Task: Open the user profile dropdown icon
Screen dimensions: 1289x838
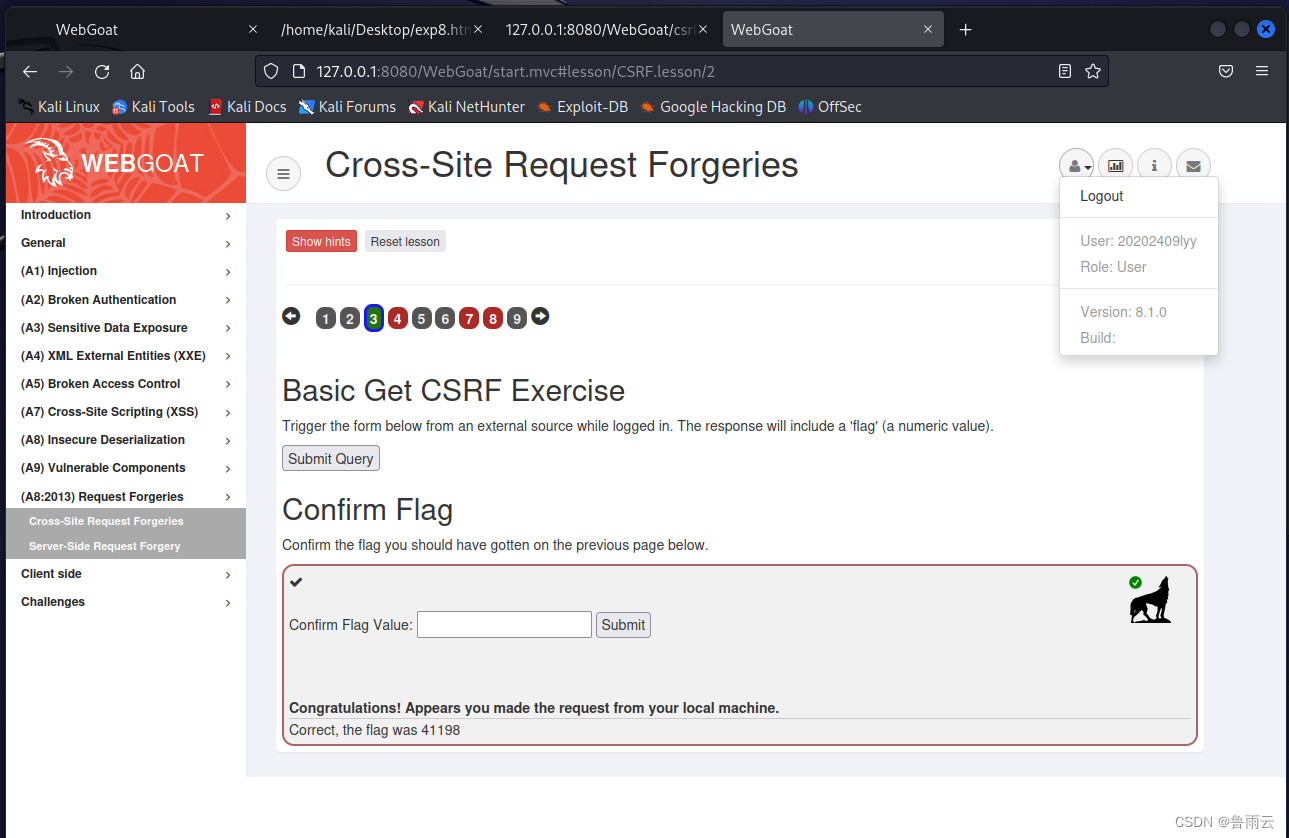Action: [1076, 166]
